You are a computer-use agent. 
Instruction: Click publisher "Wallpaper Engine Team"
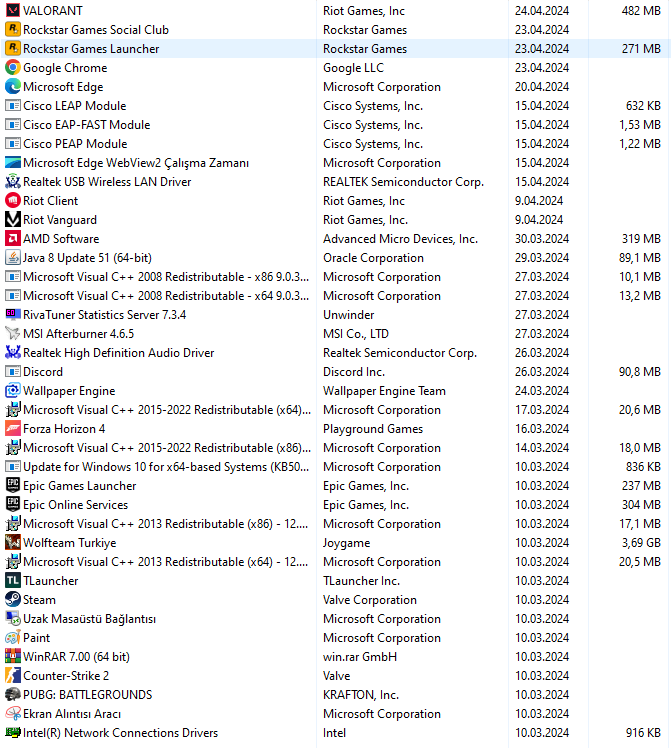coord(384,391)
